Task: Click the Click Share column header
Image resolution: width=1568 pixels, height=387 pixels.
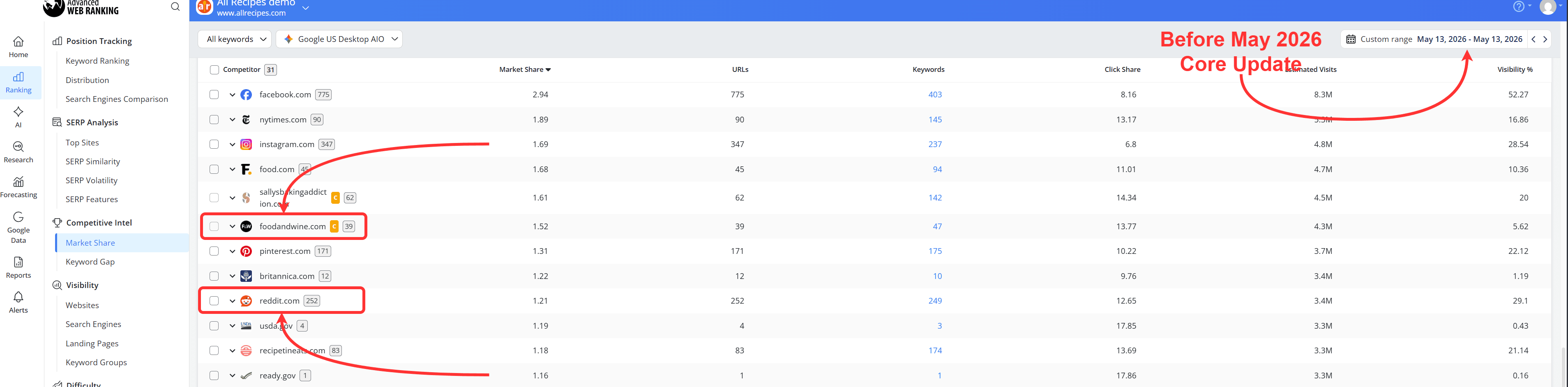Action: click(1123, 69)
